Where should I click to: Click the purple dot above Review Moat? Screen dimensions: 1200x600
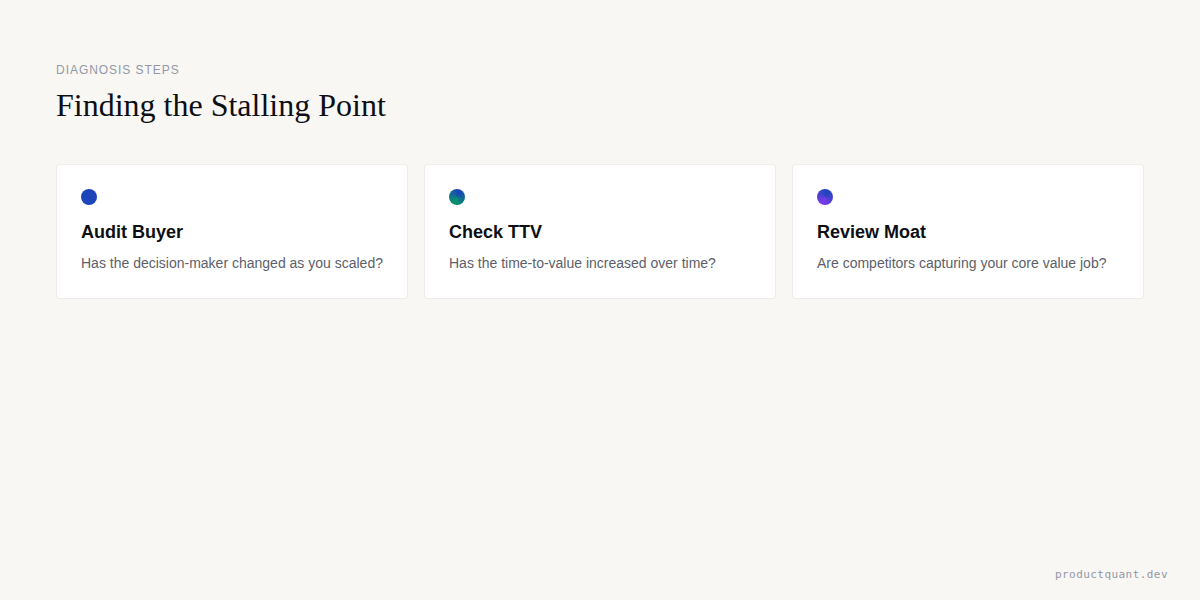(825, 197)
